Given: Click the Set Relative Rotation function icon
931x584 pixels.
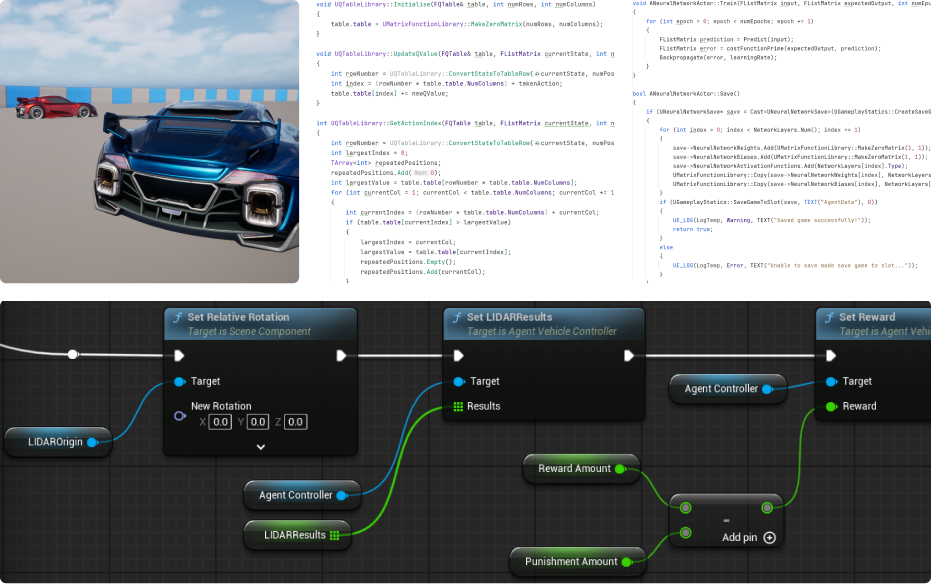Looking at the screenshot, I should point(178,318).
